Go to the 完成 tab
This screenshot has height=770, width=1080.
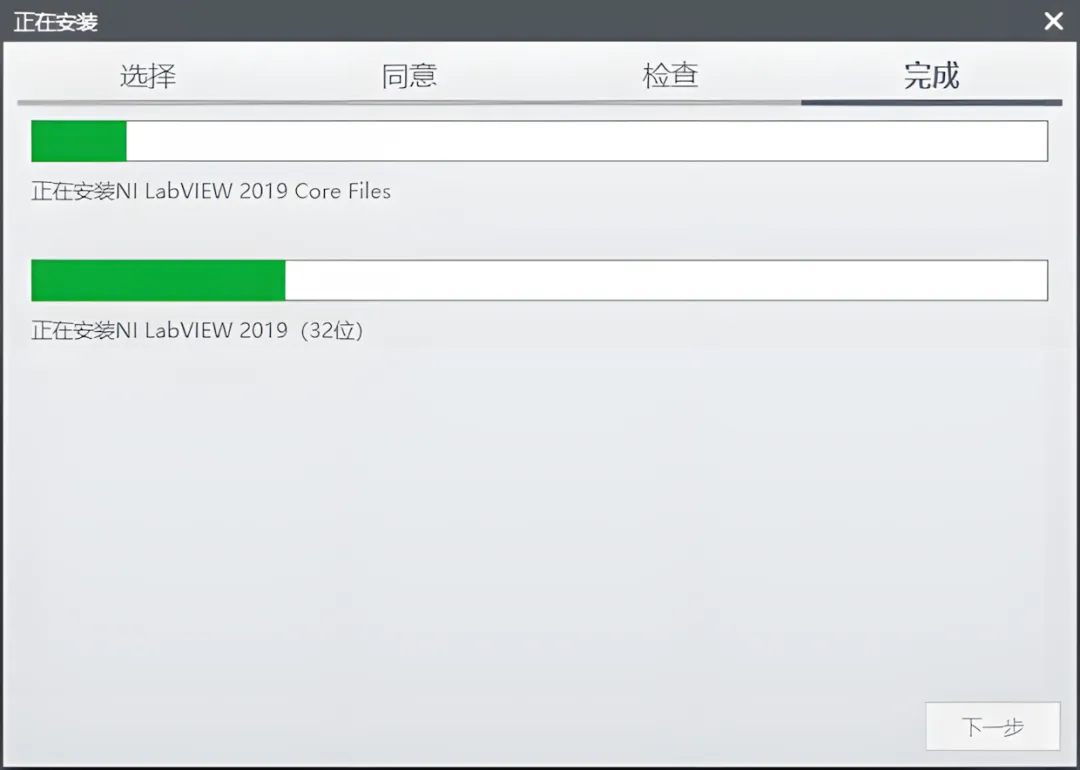click(931, 75)
